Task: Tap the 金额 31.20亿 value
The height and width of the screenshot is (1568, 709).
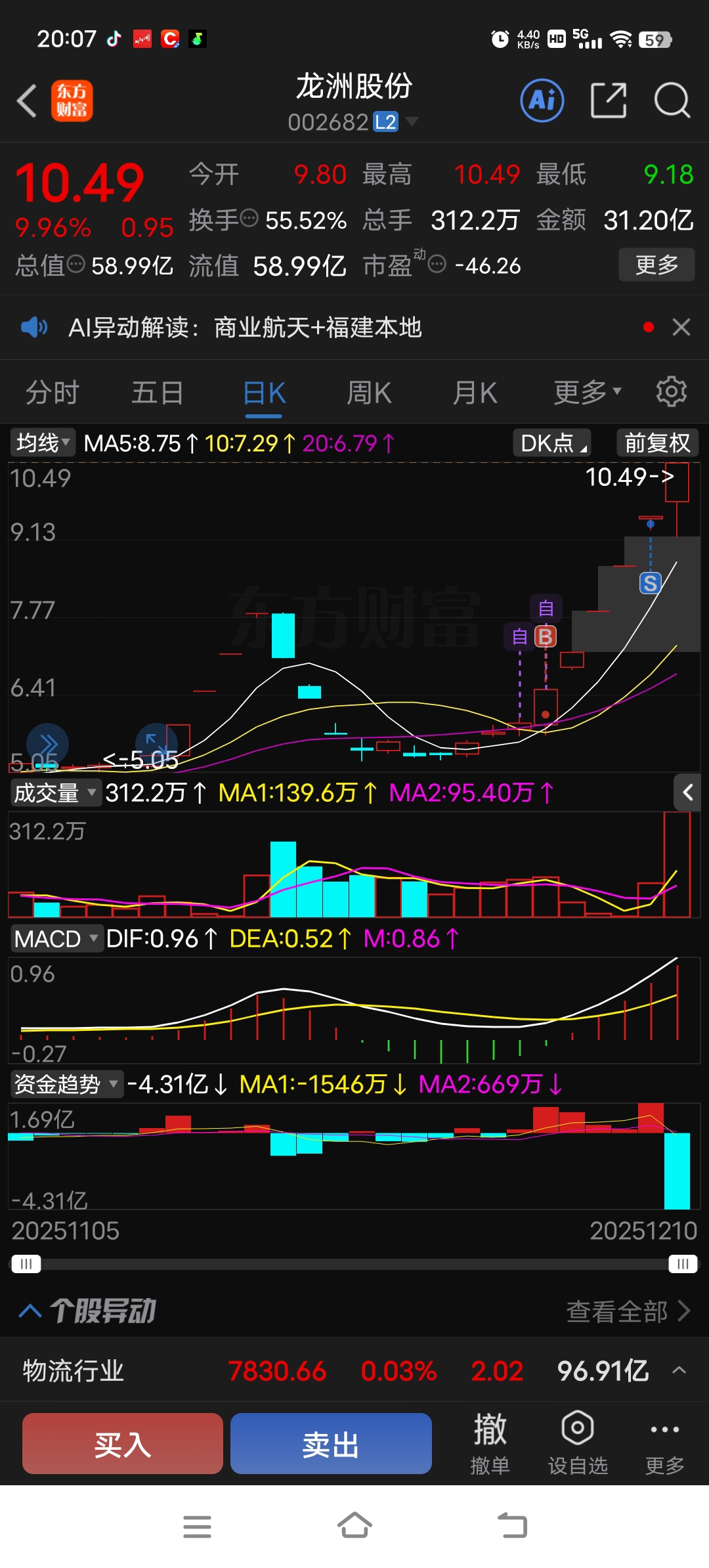Action: coord(649,221)
